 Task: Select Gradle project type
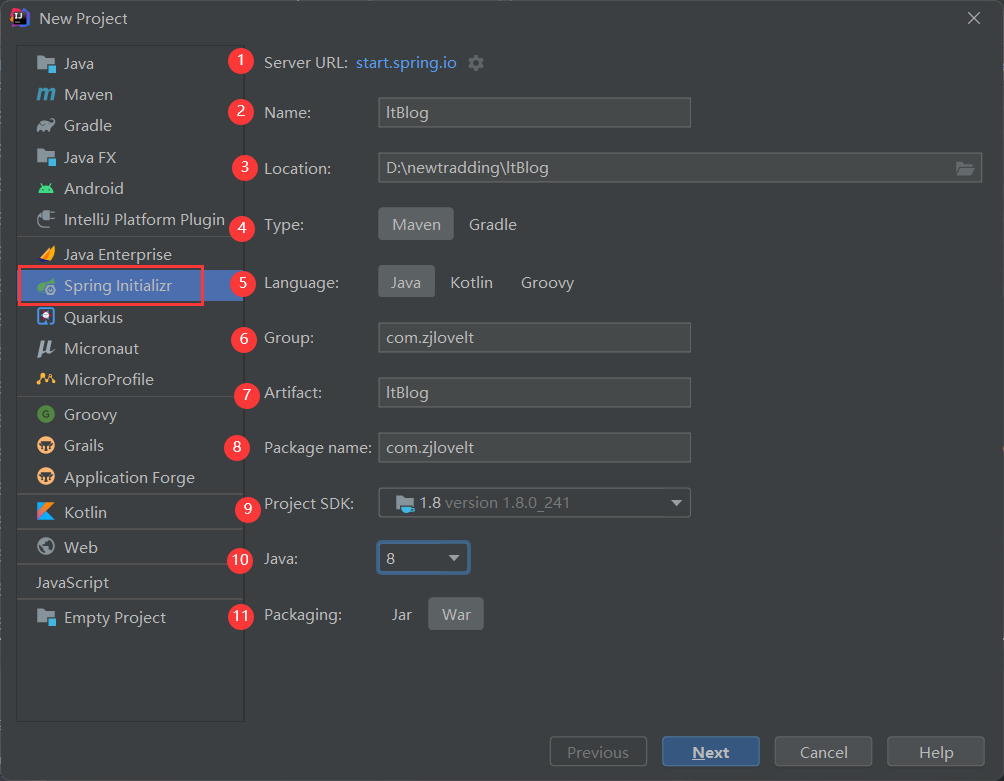(493, 224)
